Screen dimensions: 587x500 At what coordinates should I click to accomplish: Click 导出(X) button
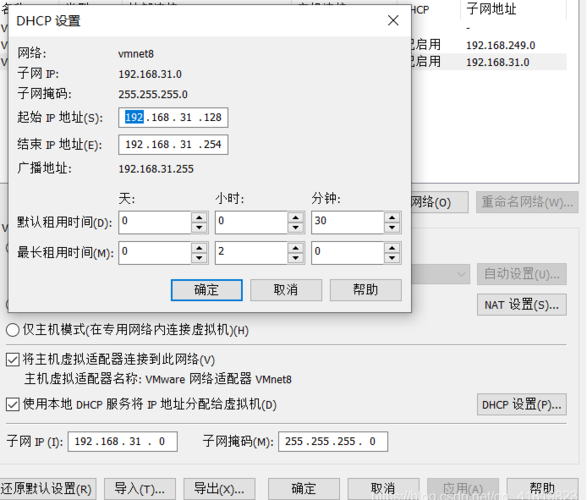[x=219, y=489]
